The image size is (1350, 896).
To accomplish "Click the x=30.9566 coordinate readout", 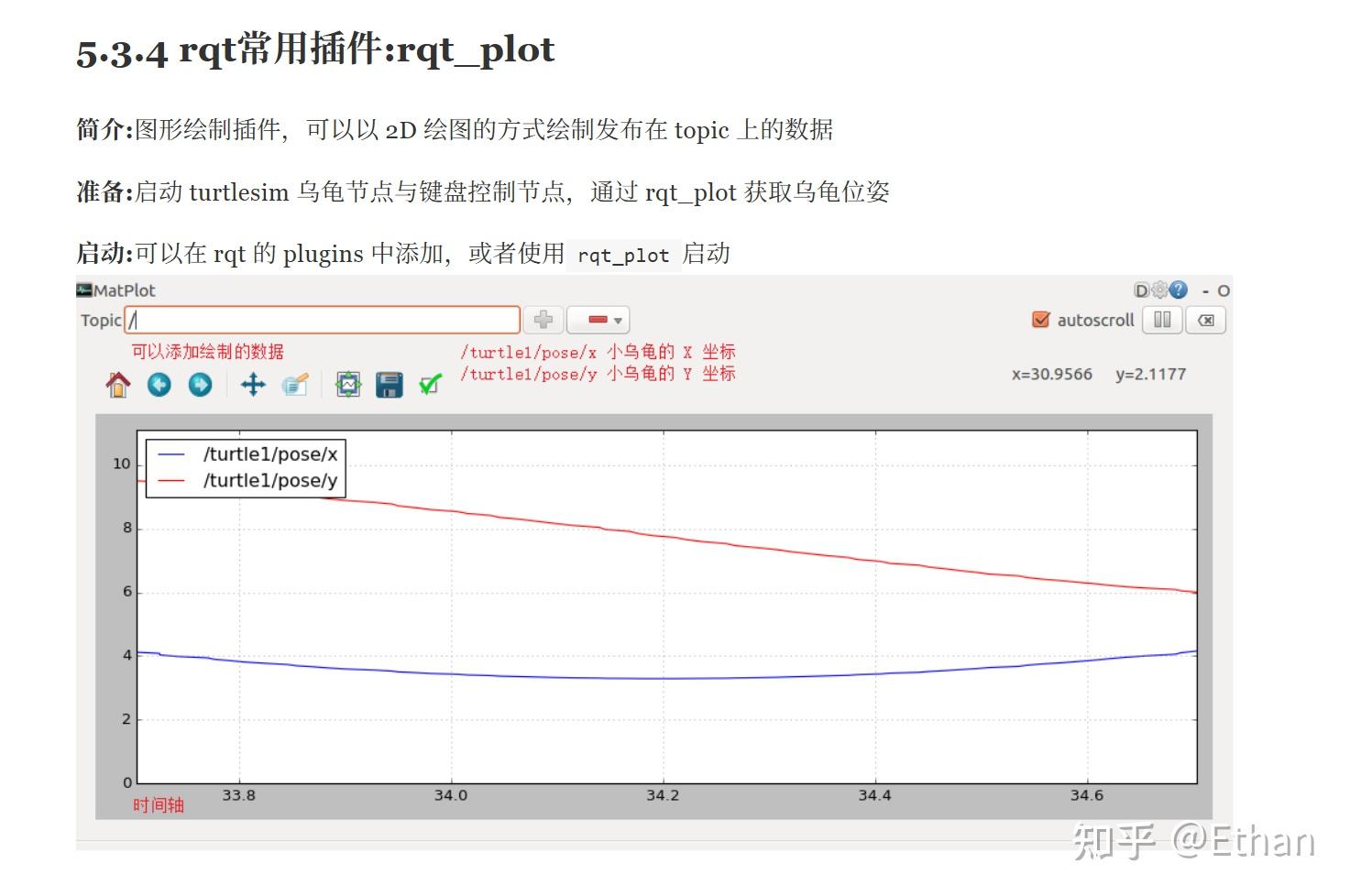I will tap(1052, 374).
